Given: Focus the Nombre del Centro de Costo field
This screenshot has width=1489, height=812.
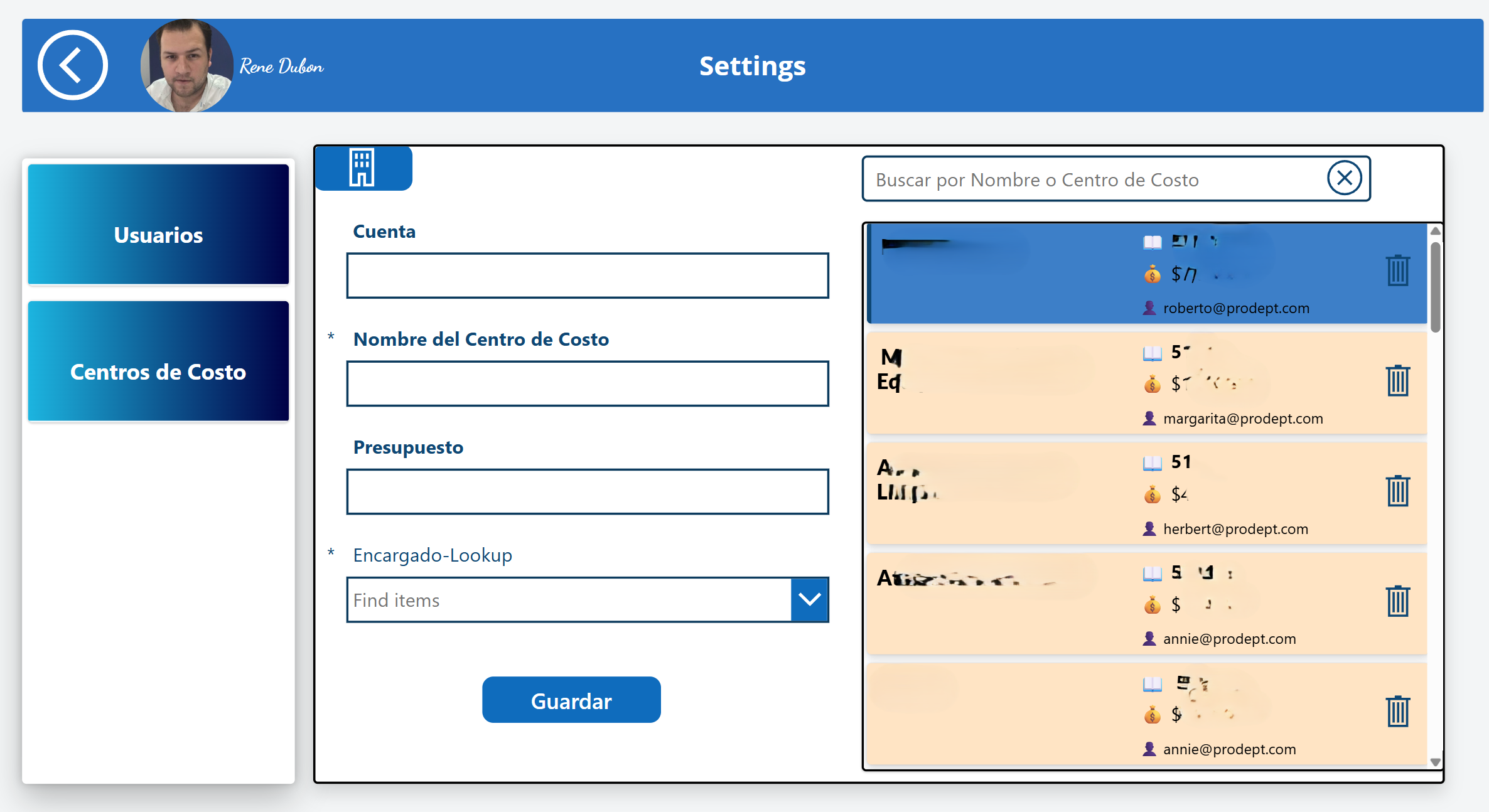Looking at the screenshot, I should tap(587, 384).
